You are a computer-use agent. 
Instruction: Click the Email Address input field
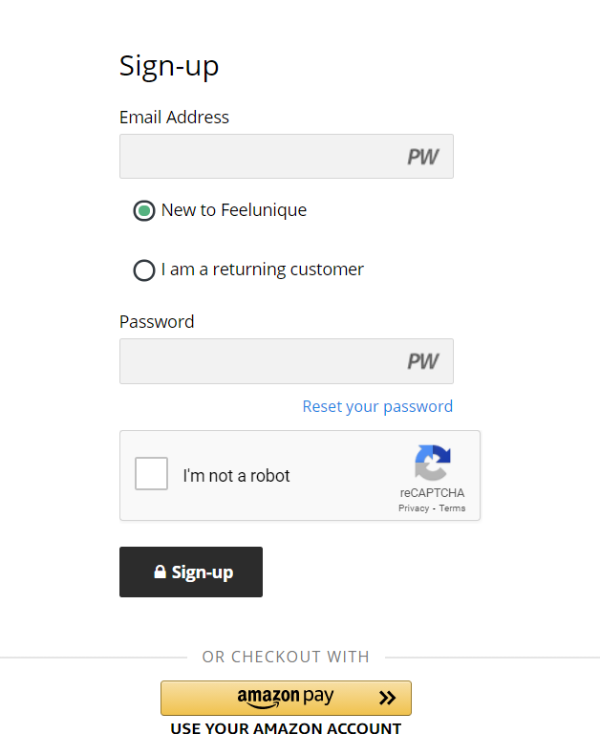click(260, 157)
